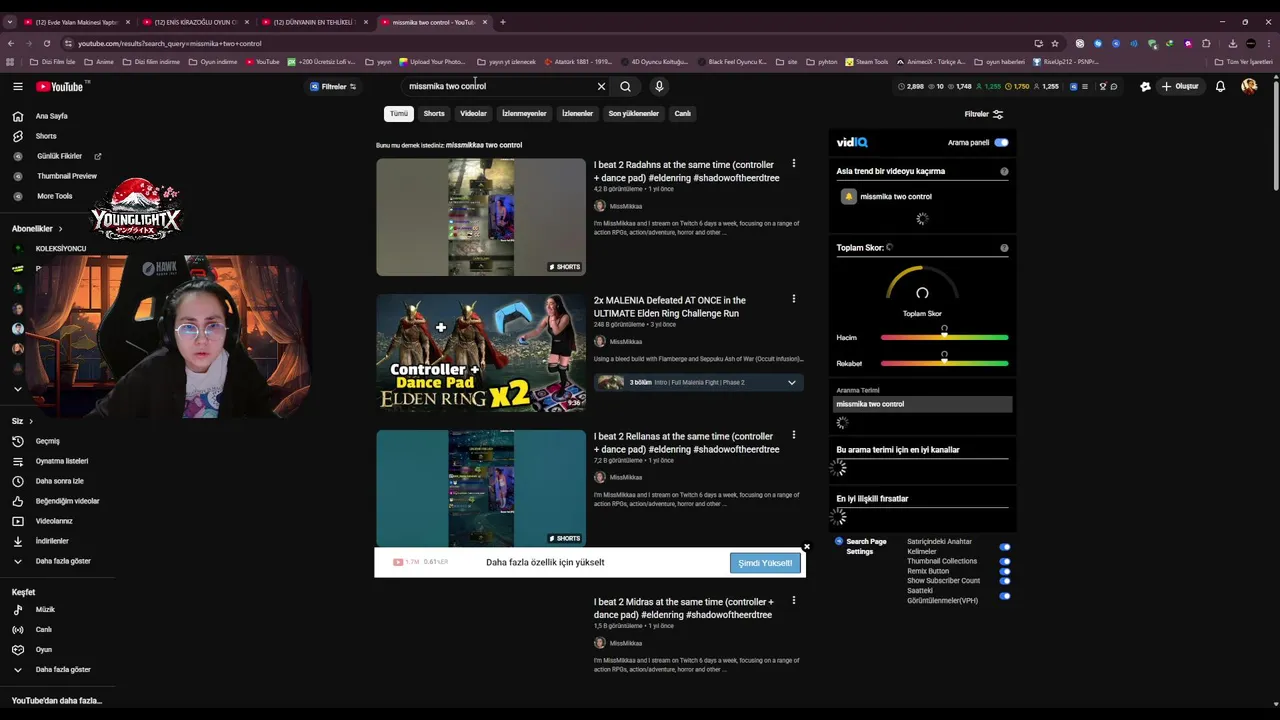Open vidIQ 'Filtreler' dropdown beside the search box
Viewport: 1280px width, 720px height.
tap(333, 87)
